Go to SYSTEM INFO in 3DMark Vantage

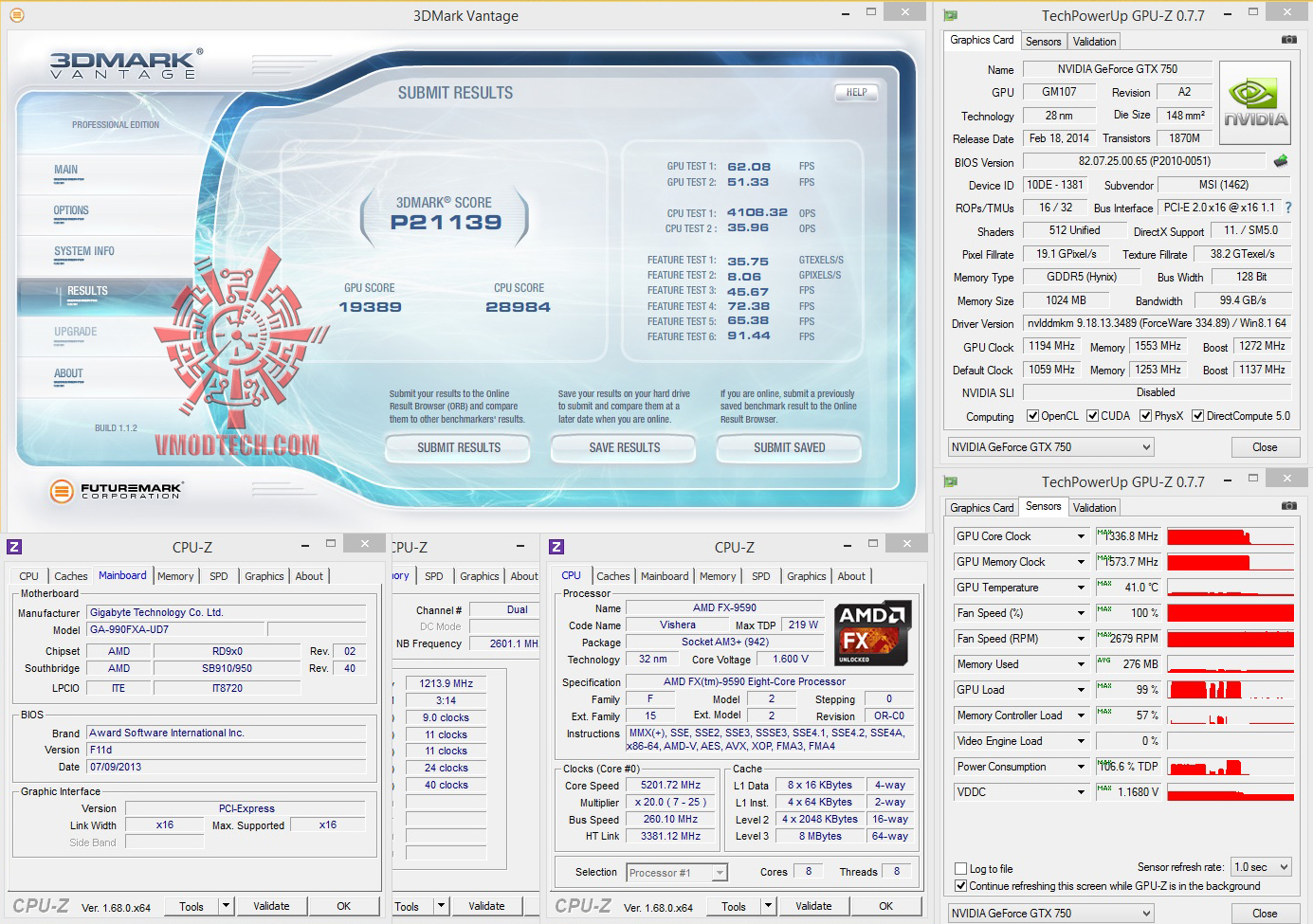click(x=84, y=252)
